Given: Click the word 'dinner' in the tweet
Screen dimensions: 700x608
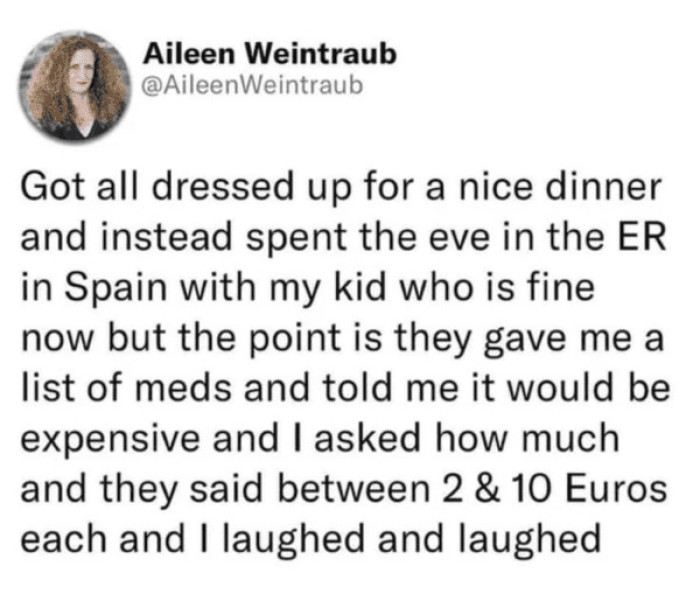Looking at the screenshot, I should [604, 186].
